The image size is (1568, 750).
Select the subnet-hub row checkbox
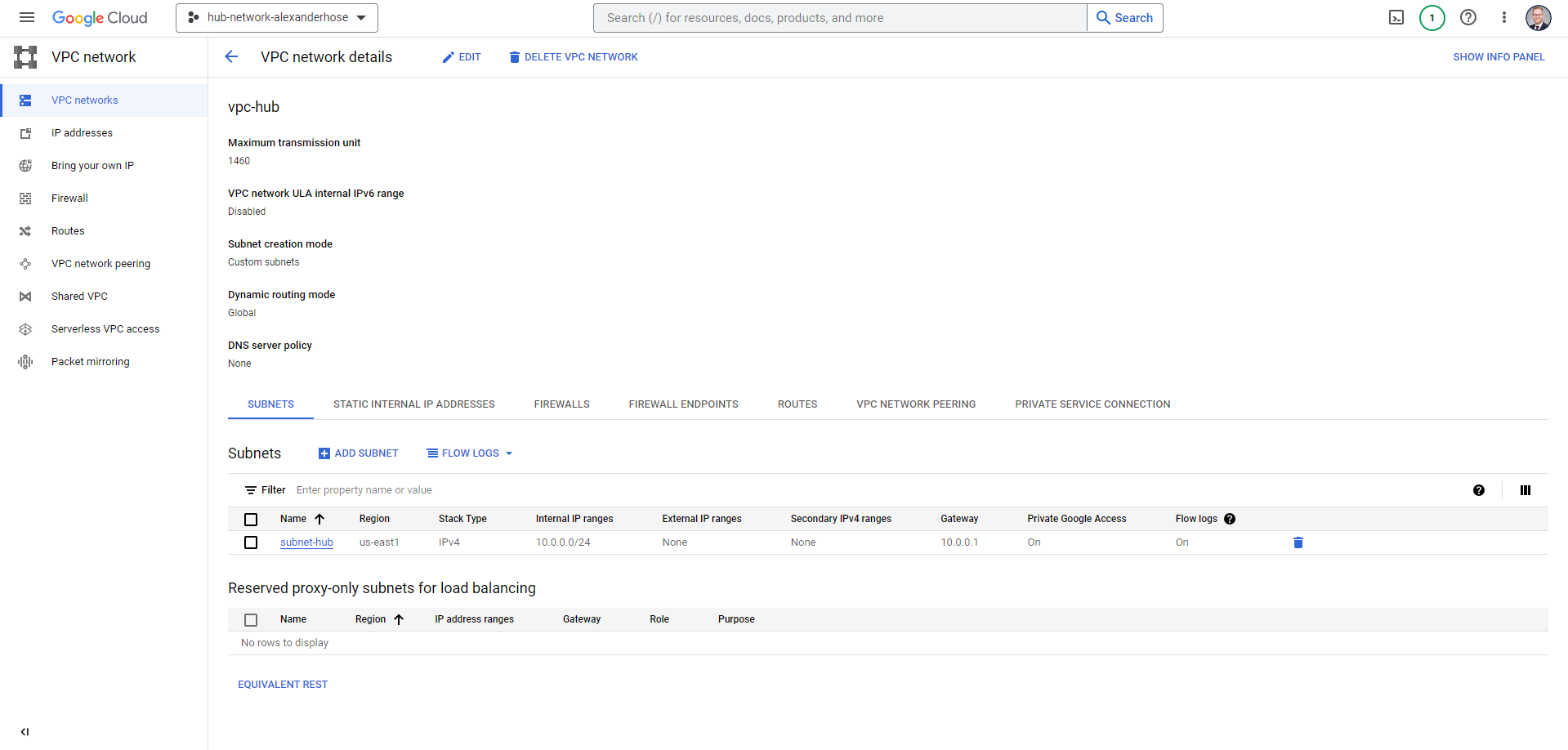[251, 542]
